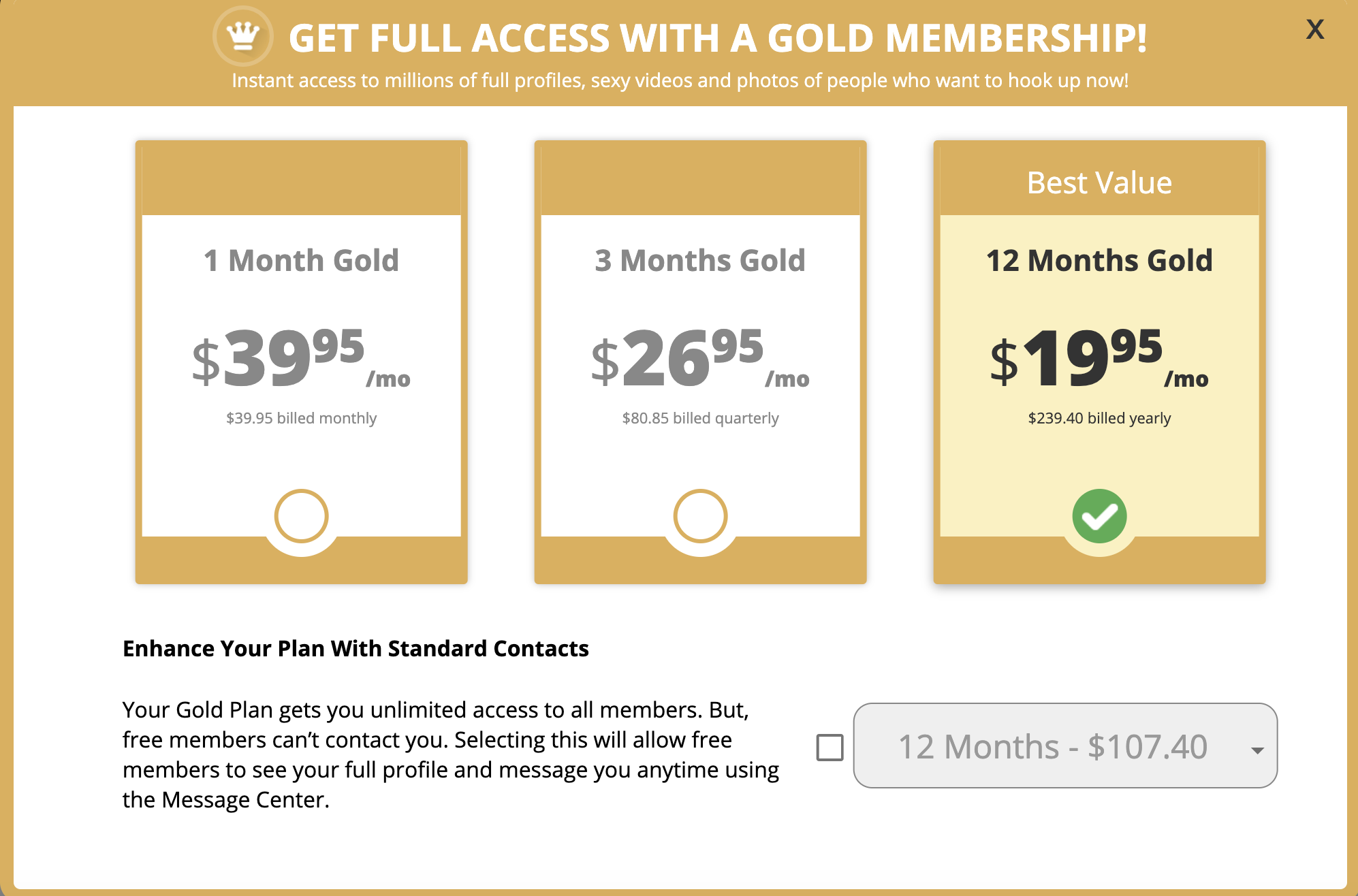The height and width of the screenshot is (896, 1358).
Task: Click the Get Full Access headline text
Action: click(x=718, y=38)
